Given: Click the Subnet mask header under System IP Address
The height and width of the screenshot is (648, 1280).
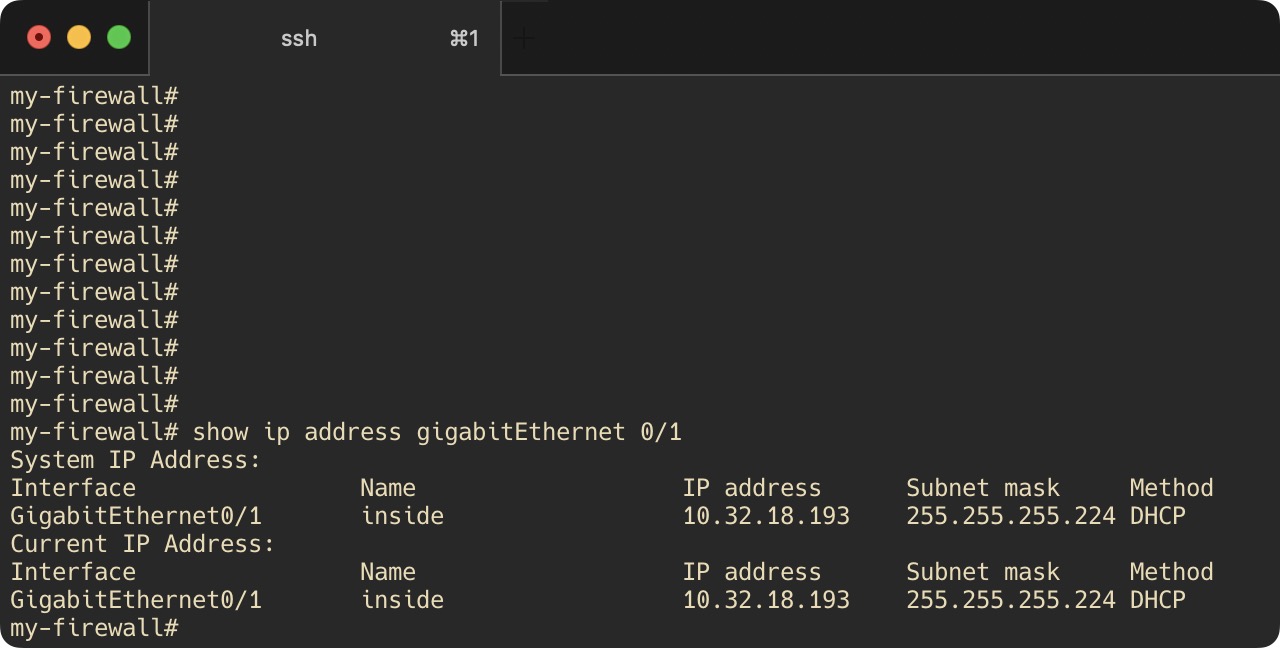Looking at the screenshot, I should click(983, 488).
